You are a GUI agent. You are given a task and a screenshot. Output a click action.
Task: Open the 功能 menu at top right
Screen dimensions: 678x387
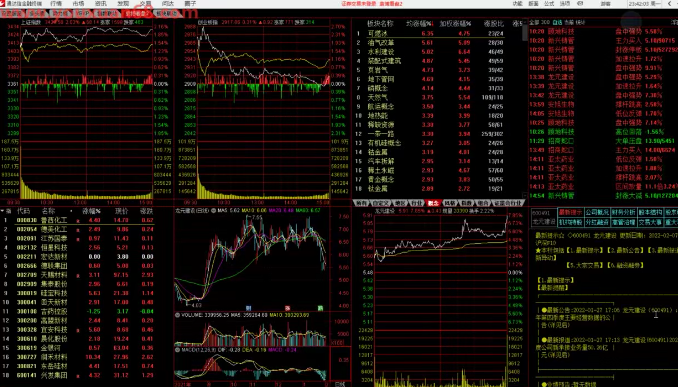518,3
